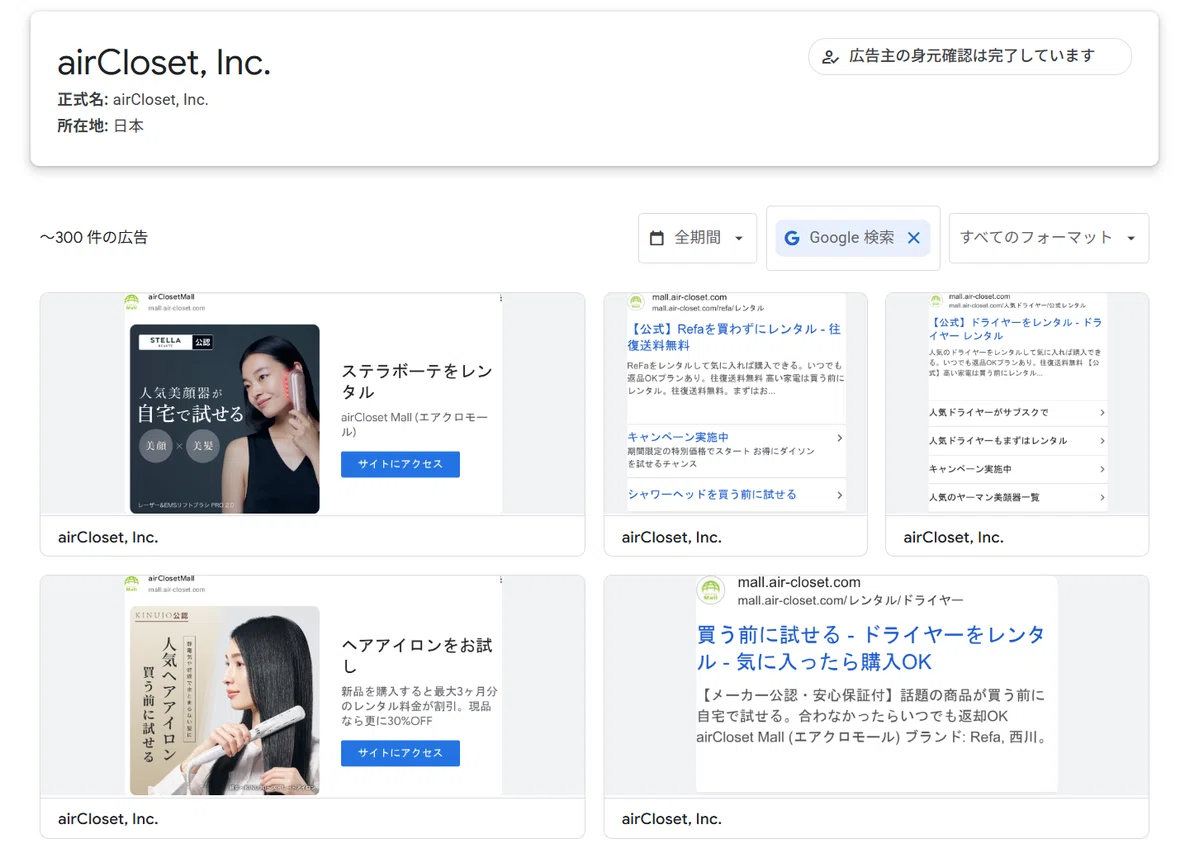Click airCloset, Inc. label under ステラボーテ ad
Viewport: 1200px width, 853px height.
pos(108,537)
